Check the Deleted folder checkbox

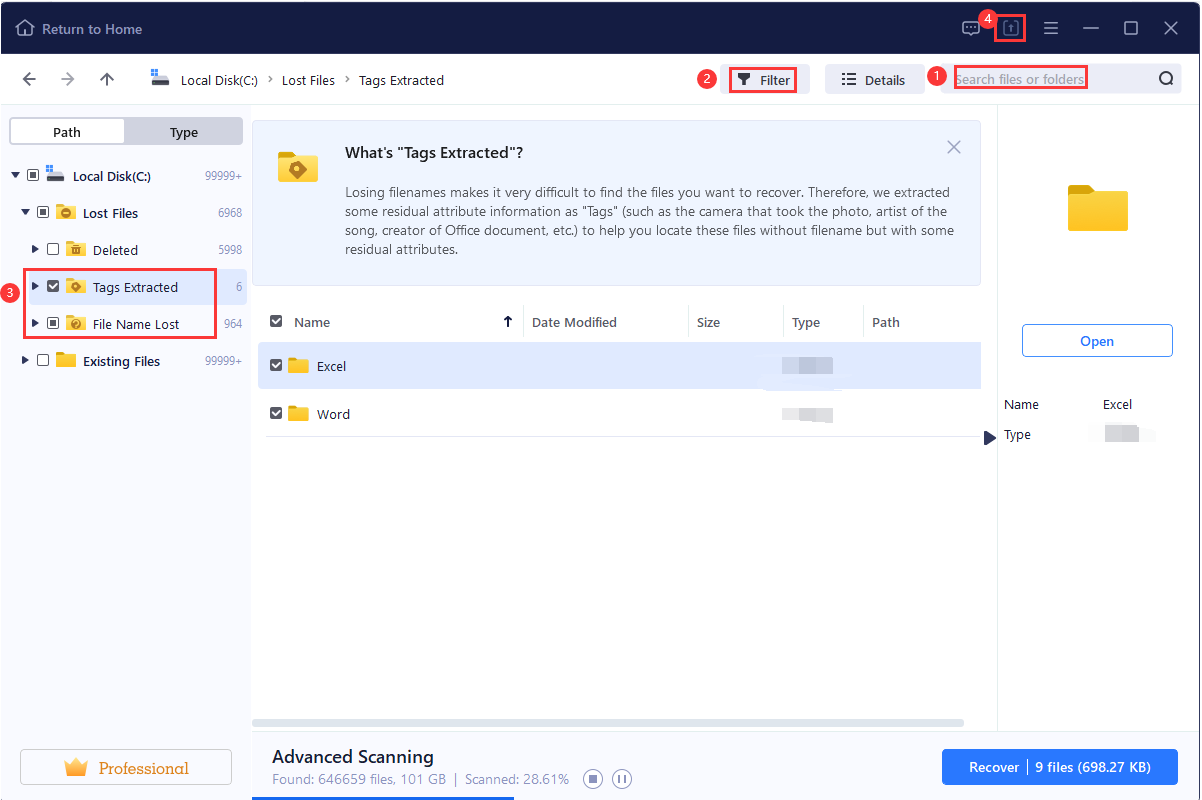[53, 249]
